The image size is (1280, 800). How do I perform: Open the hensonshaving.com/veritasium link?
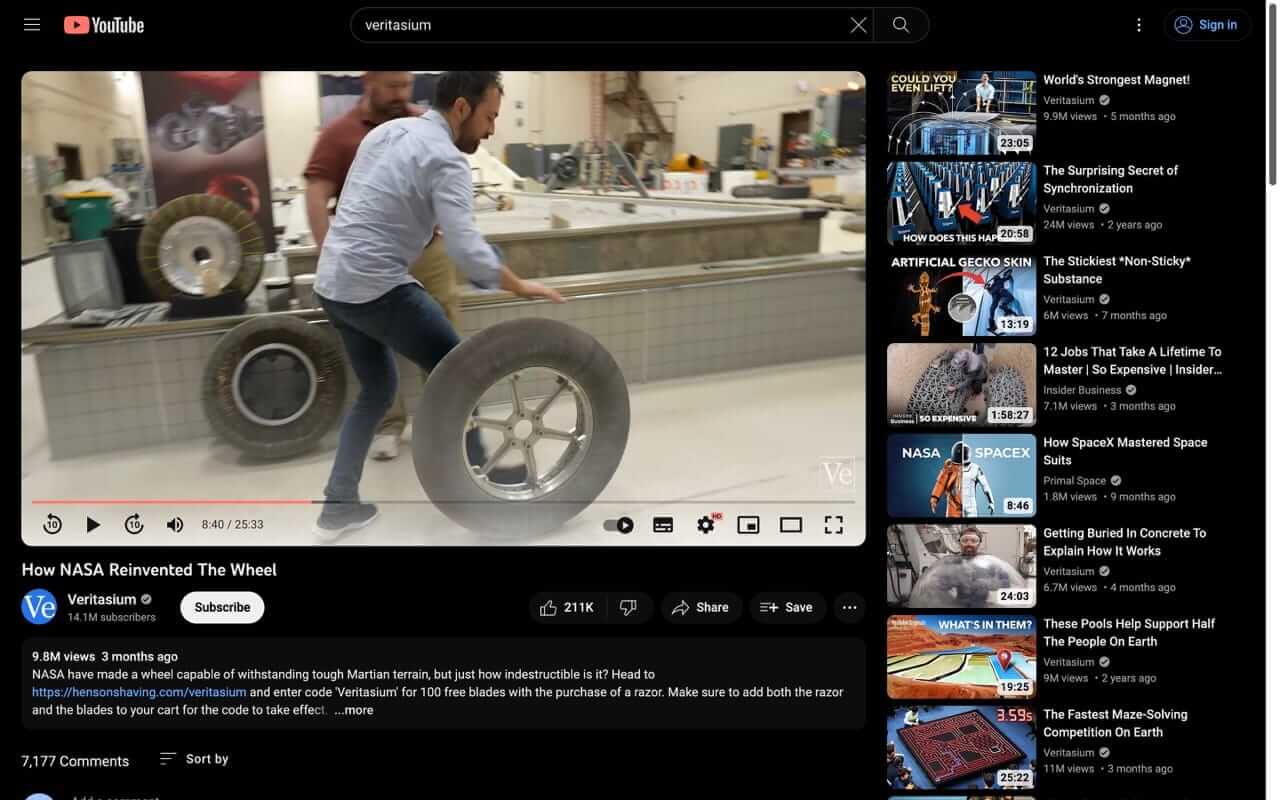[x=139, y=692]
